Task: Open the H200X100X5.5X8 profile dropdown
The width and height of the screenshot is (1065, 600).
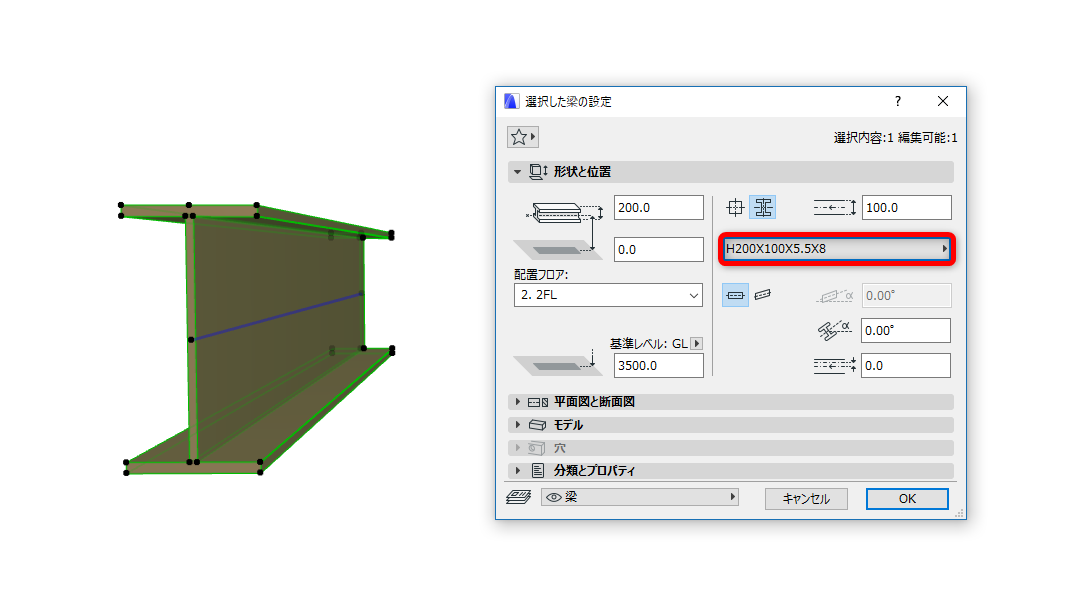Action: [x=837, y=249]
